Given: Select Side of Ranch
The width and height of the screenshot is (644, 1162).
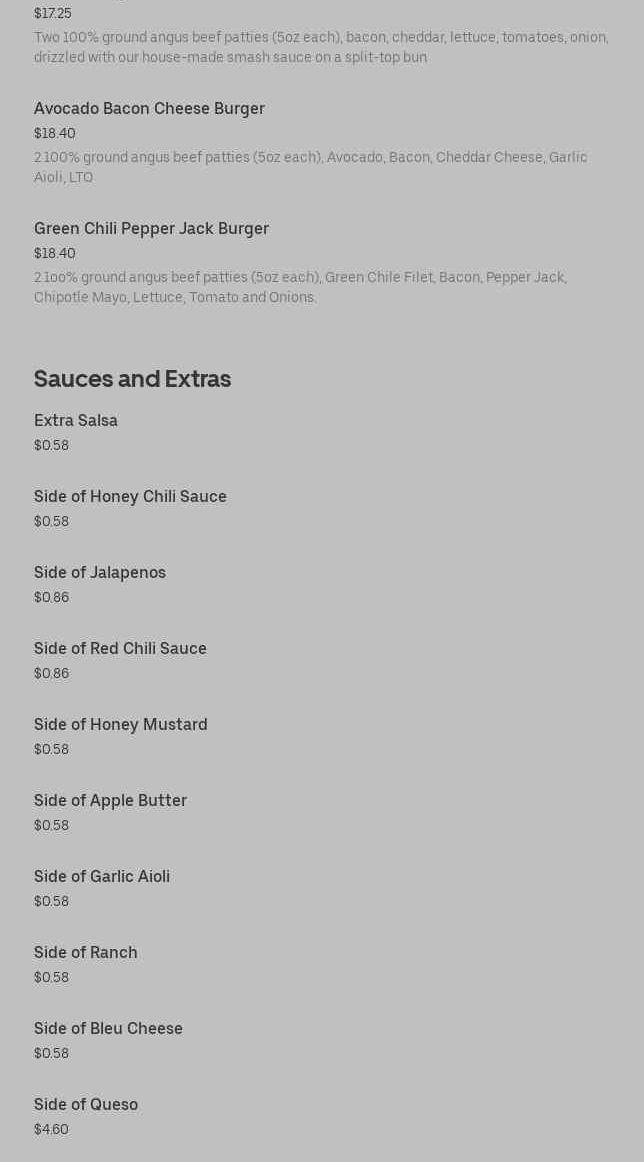Looking at the screenshot, I should (86, 952).
